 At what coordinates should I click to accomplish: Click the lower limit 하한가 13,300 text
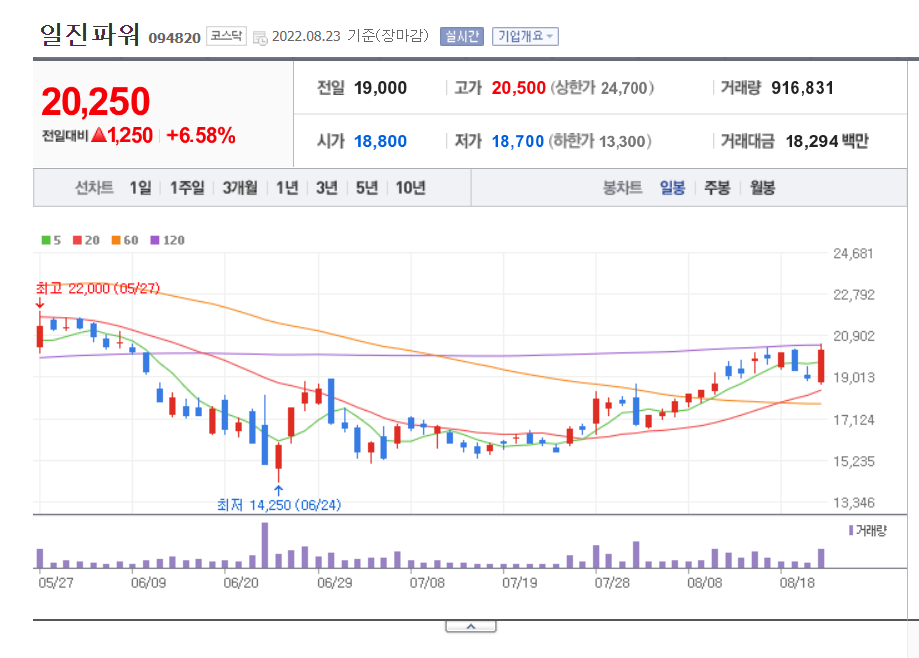click(600, 141)
